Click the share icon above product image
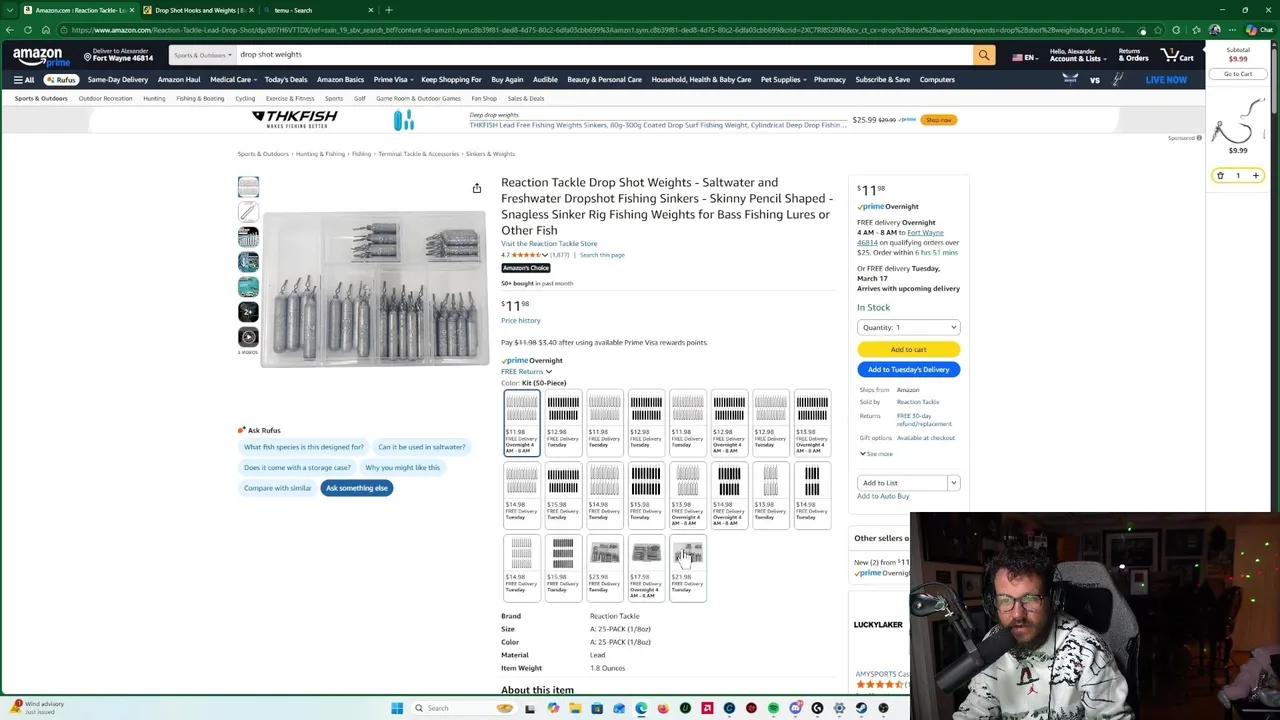1280x720 pixels. pos(477,188)
